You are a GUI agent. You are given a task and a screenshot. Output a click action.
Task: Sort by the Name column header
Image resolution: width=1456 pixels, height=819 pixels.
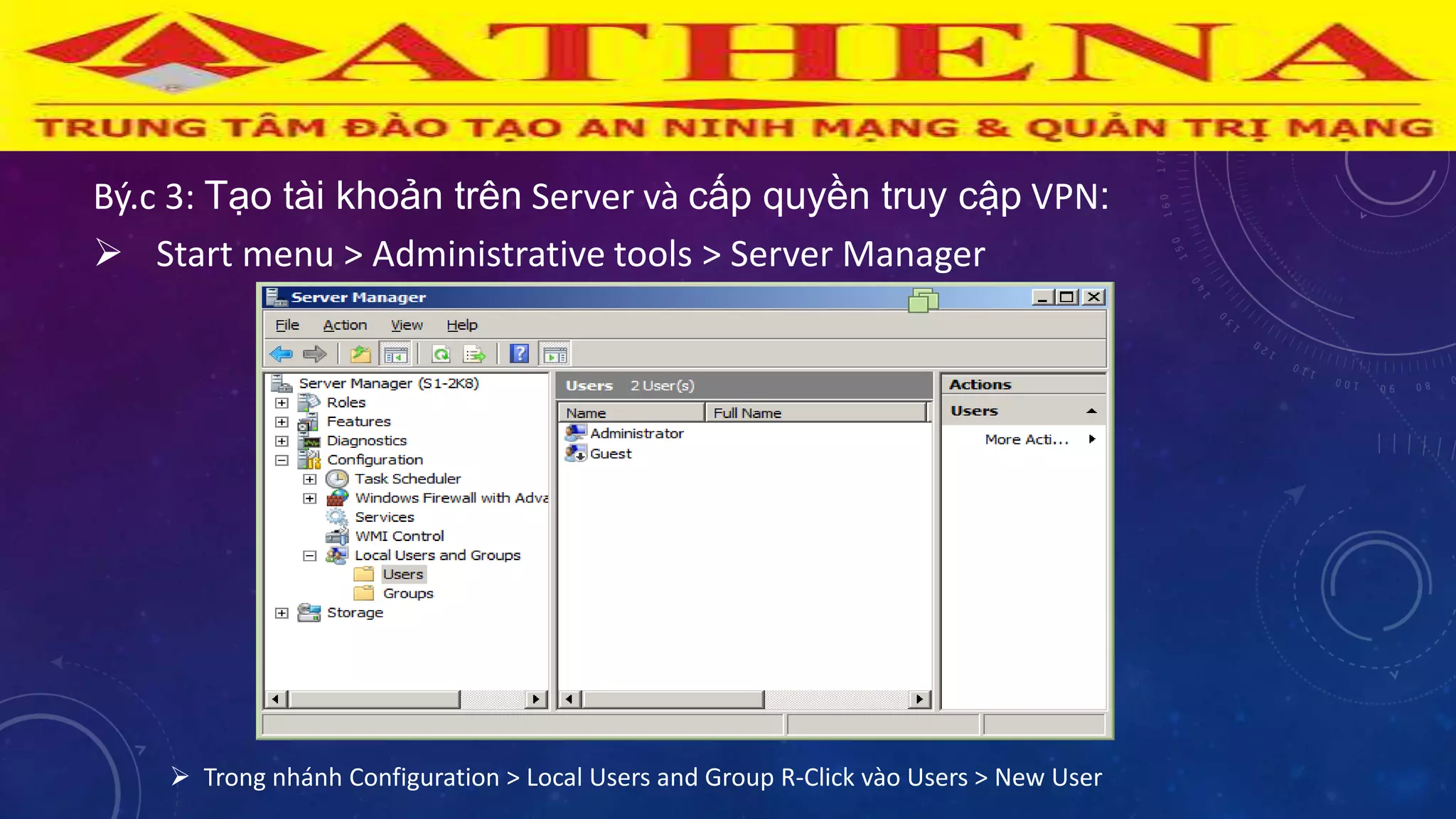coord(631,413)
